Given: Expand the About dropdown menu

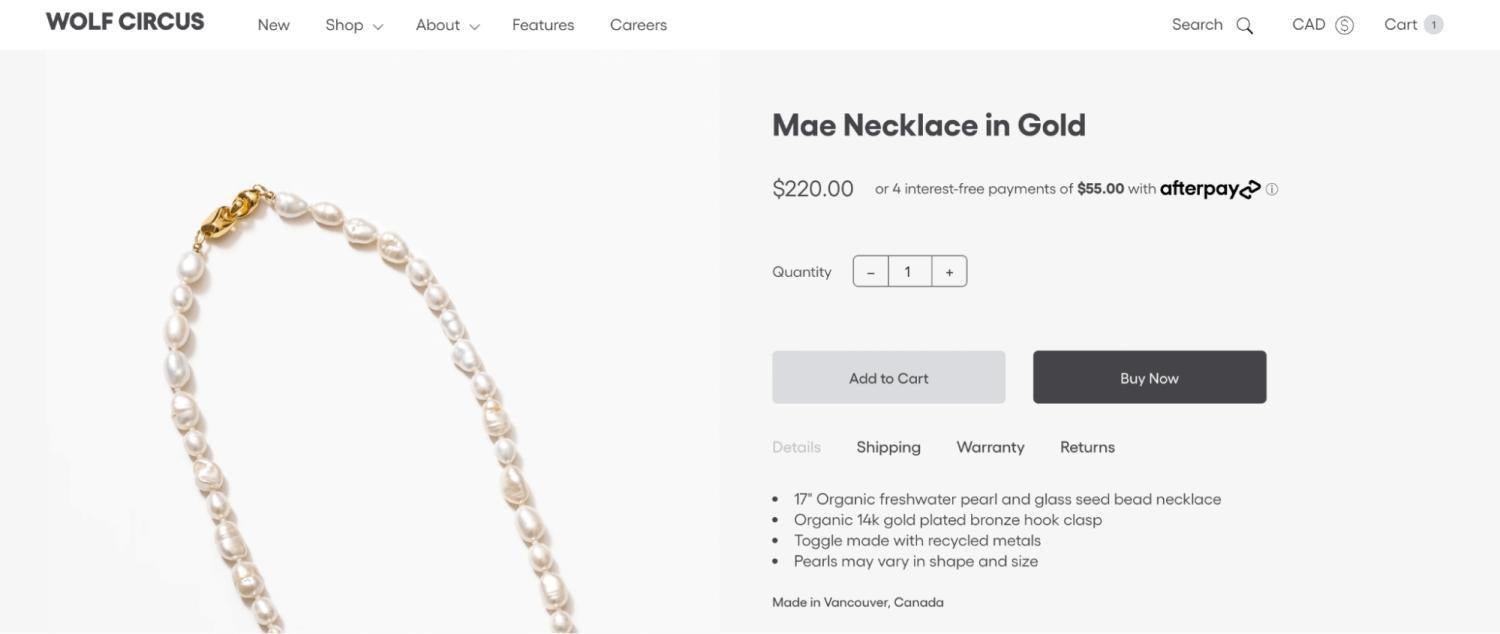Looking at the screenshot, I should 447,25.
